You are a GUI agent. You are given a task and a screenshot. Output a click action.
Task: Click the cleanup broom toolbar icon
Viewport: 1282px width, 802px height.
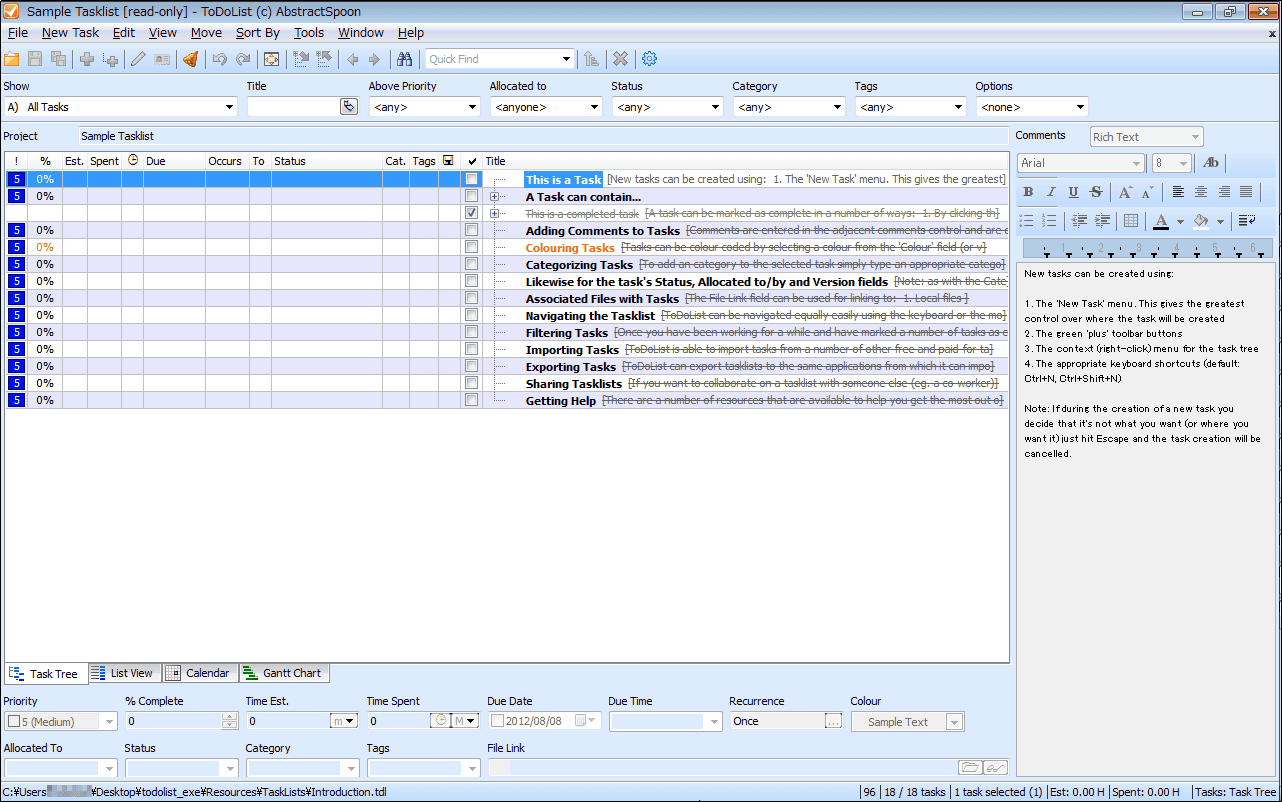pos(190,59)
